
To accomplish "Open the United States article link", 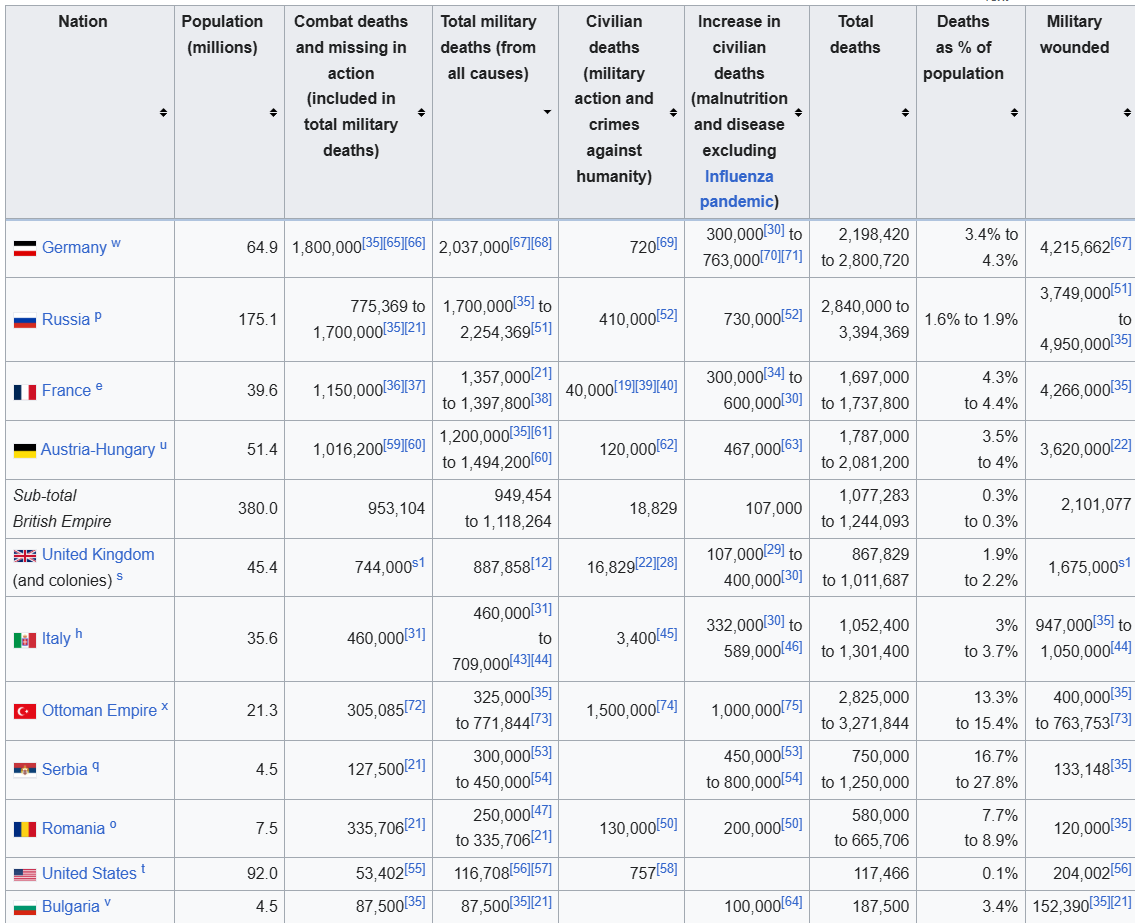I will [x=89, y=874].
